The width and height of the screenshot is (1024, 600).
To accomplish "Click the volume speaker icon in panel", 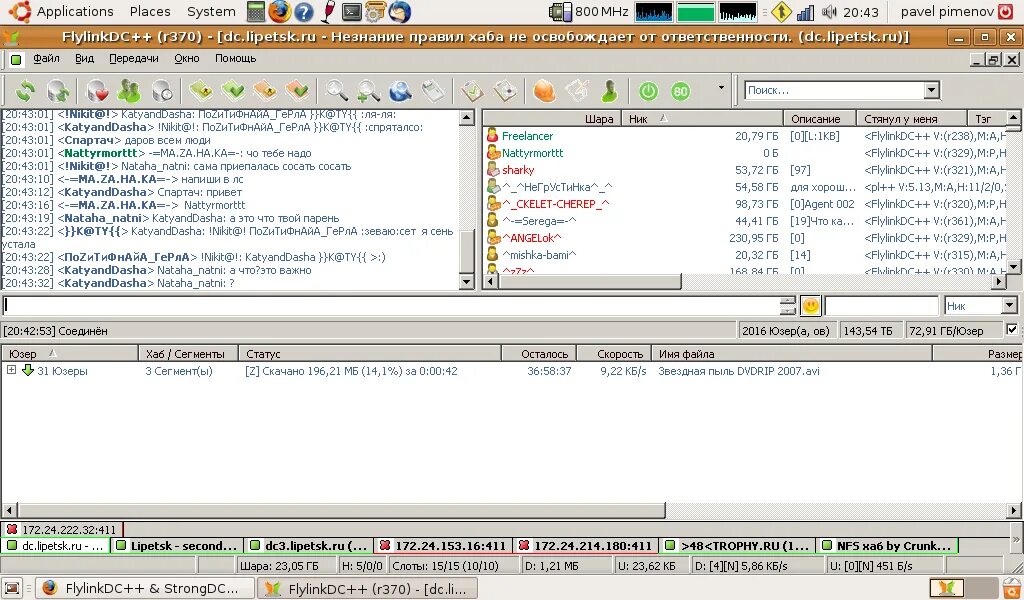I will (829, 11).
